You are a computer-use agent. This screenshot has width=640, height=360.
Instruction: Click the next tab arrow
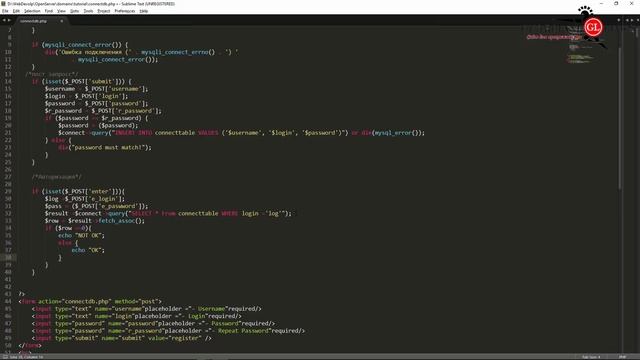(x=9, y=20)
